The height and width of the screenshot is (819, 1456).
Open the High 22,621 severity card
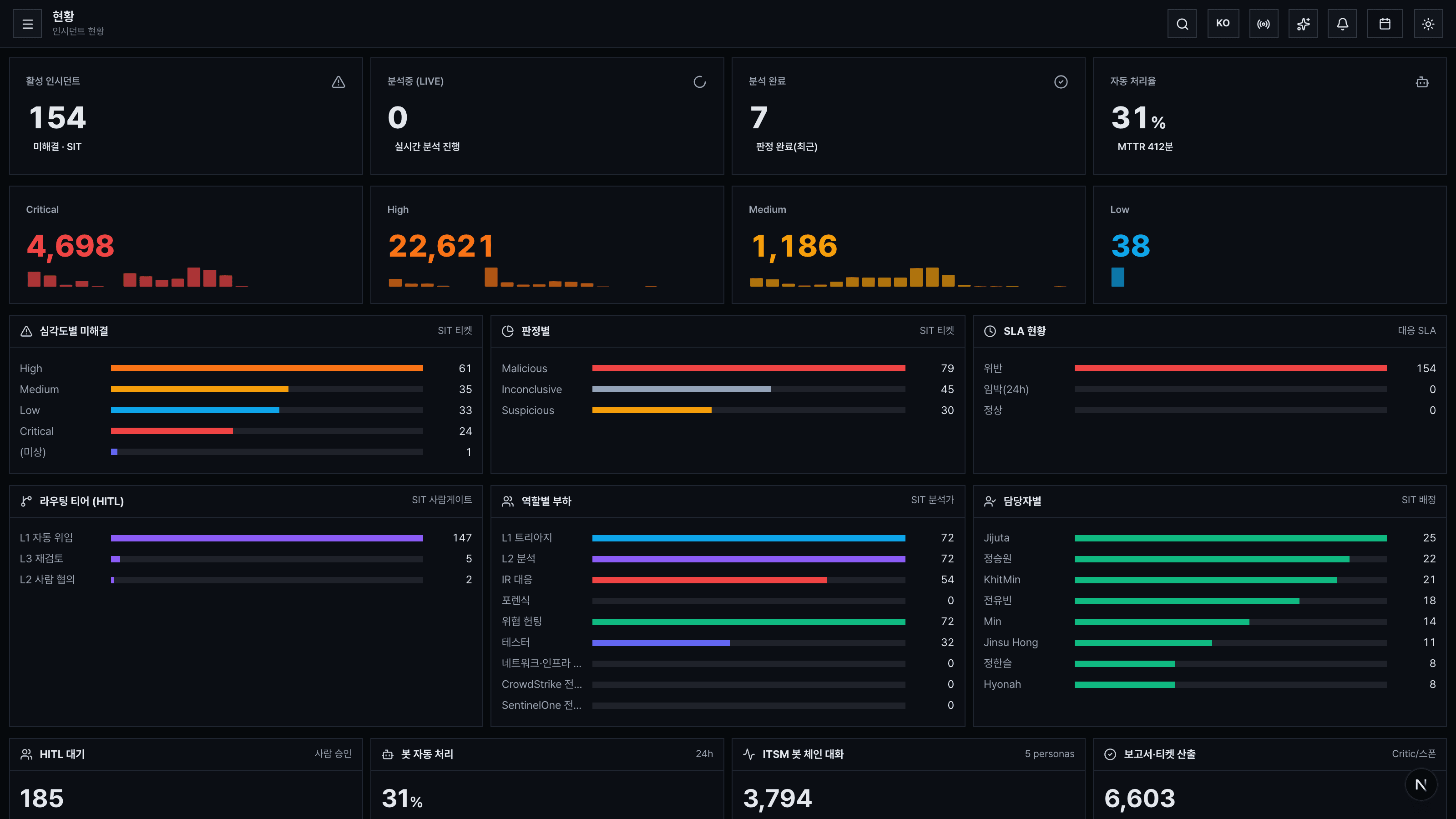(x=547, y=245)
